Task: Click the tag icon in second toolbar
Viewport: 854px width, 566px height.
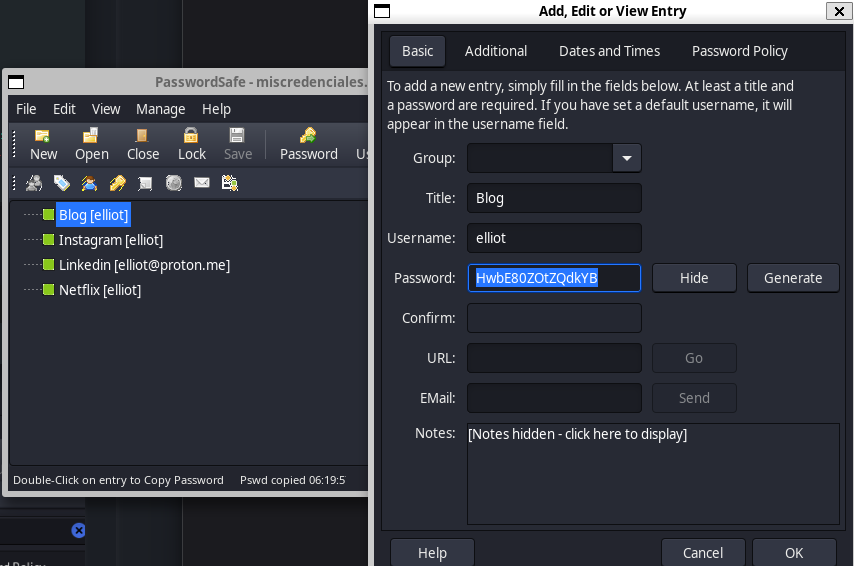Action: 62,183
